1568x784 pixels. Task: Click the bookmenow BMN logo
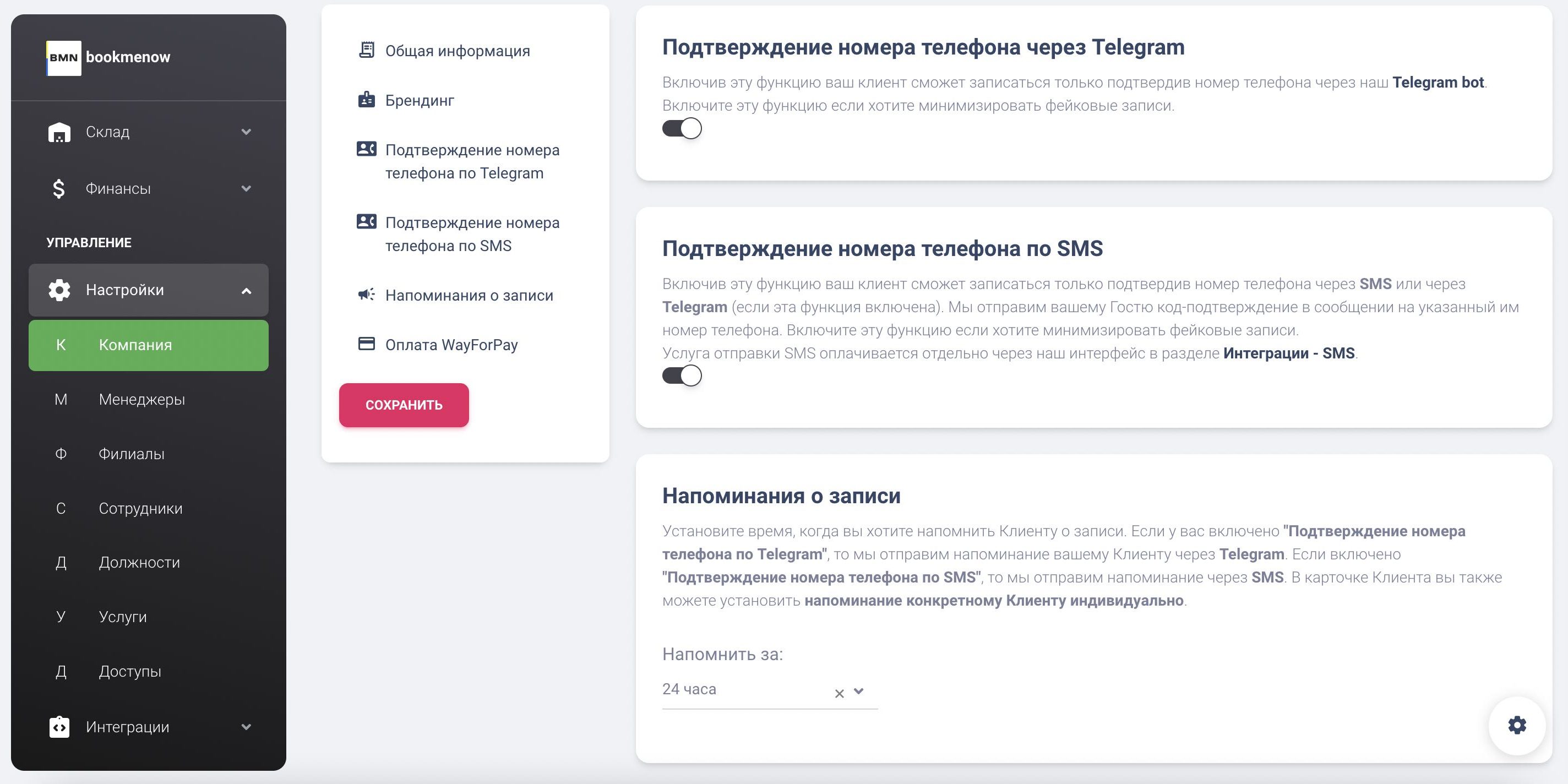pos(110,57)
